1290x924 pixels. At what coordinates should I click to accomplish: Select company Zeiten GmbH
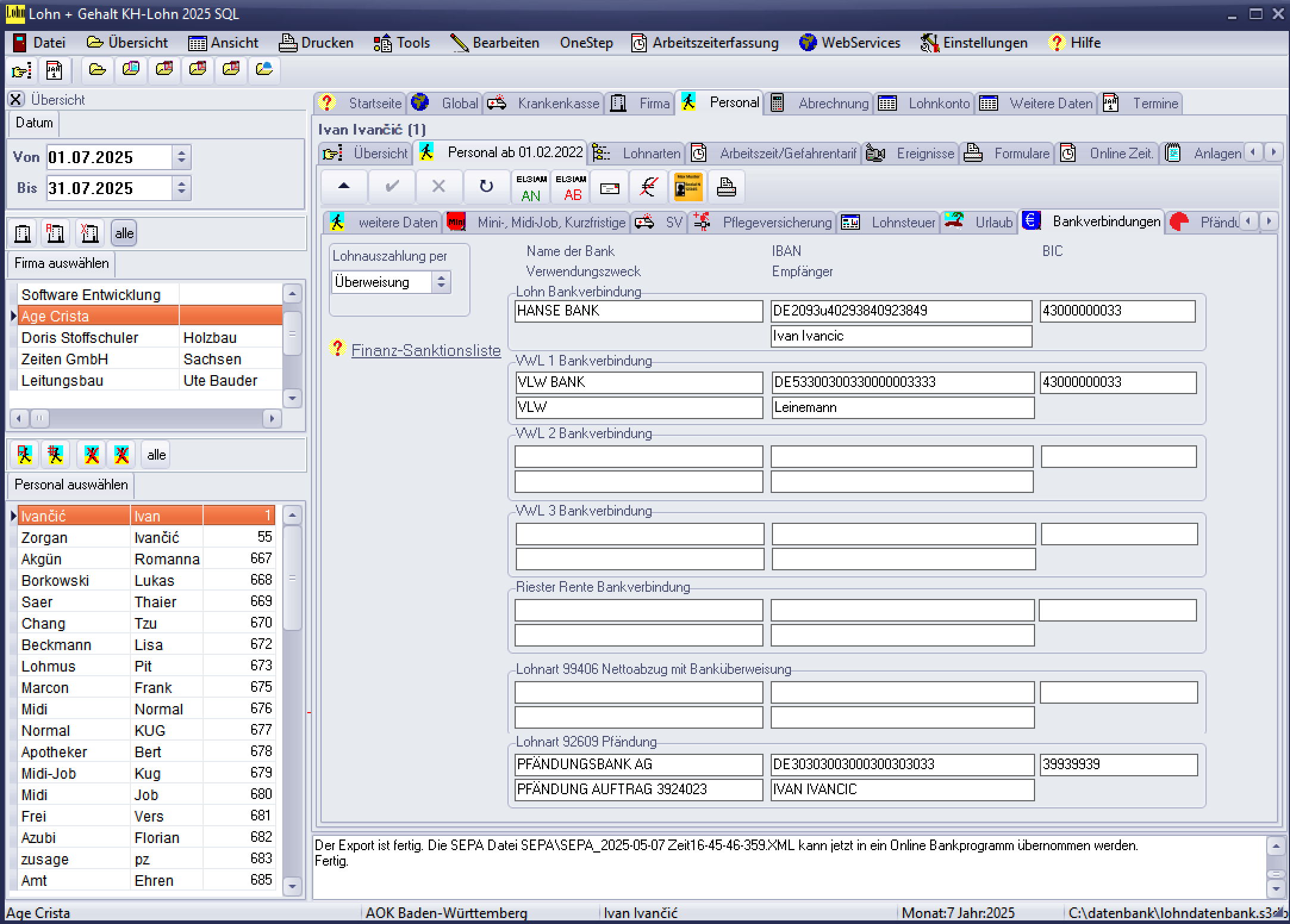coord(149,359)
